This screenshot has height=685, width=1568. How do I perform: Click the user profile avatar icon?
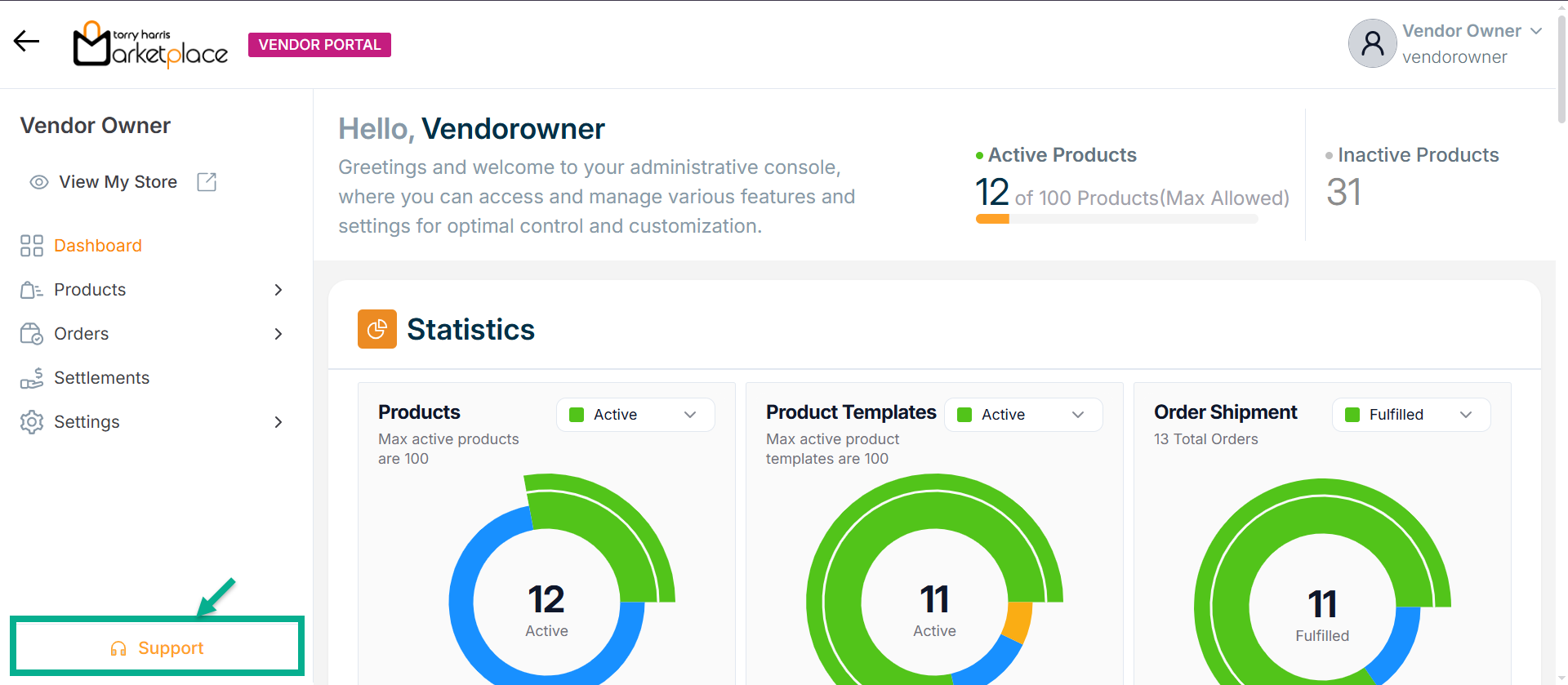pos(1372,43)
